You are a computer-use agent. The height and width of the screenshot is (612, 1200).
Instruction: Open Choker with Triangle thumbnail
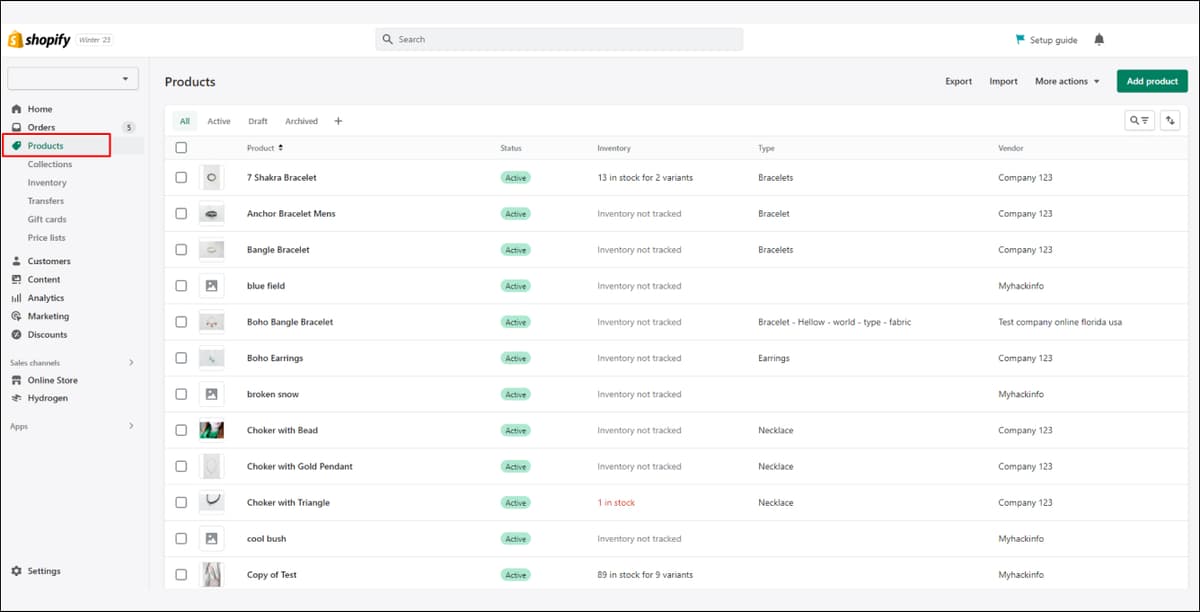(211, 502)
